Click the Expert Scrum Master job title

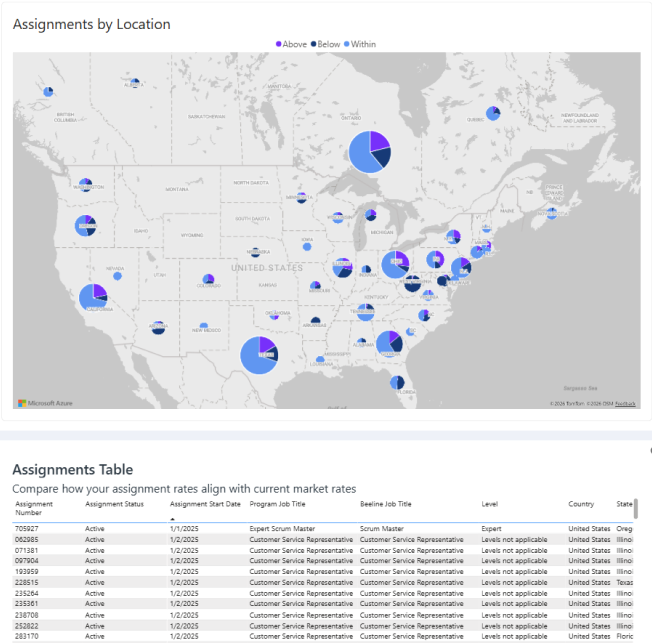[x=282, y=529]
